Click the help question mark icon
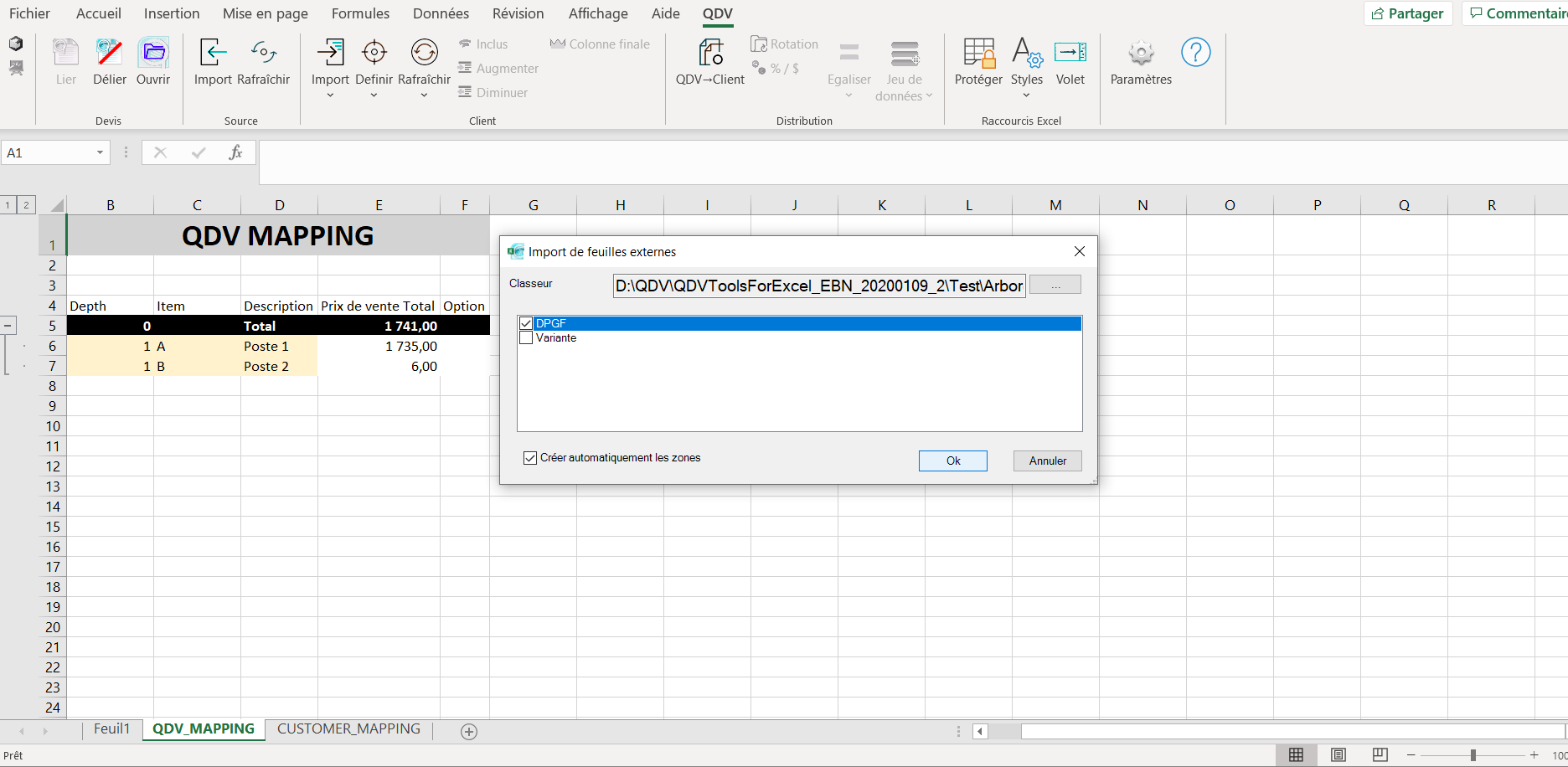 click(1195, 53)
